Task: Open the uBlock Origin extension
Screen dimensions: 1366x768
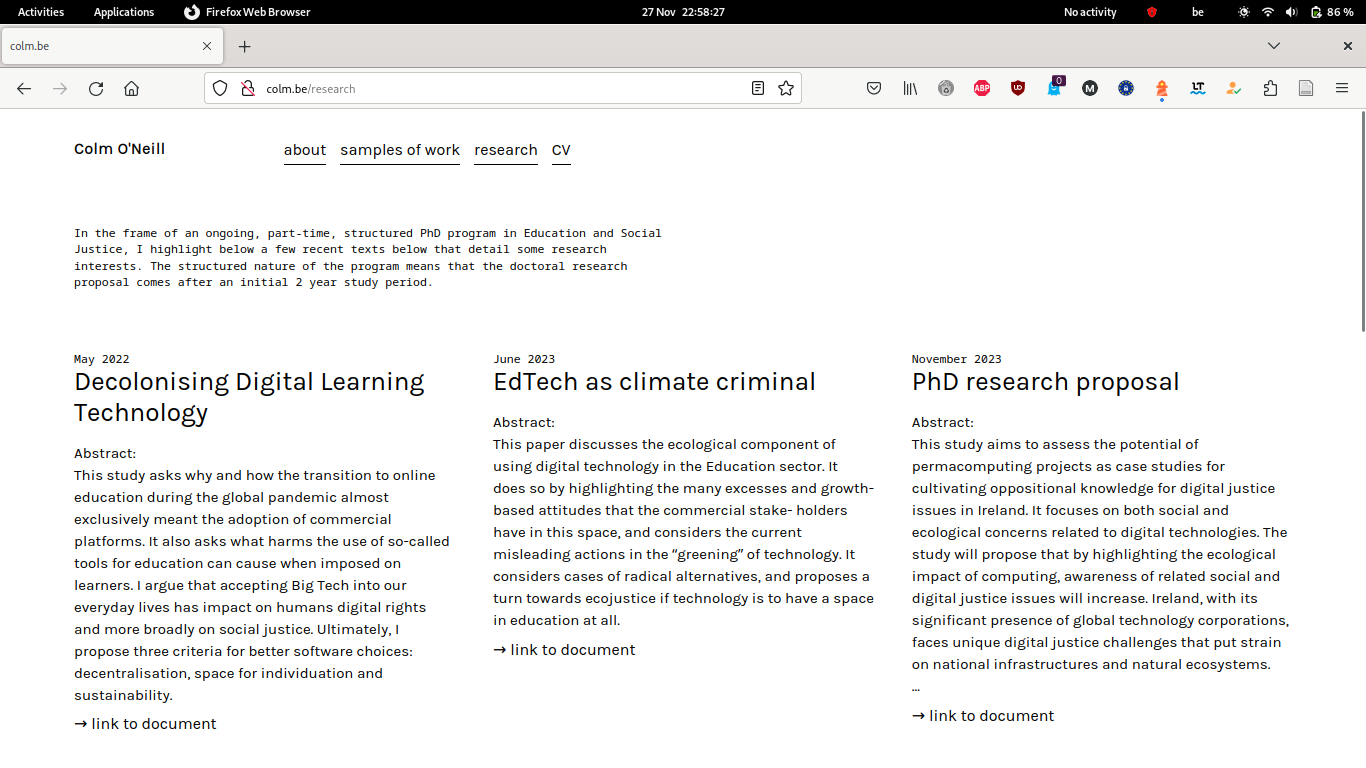Action: [1018, 88]
